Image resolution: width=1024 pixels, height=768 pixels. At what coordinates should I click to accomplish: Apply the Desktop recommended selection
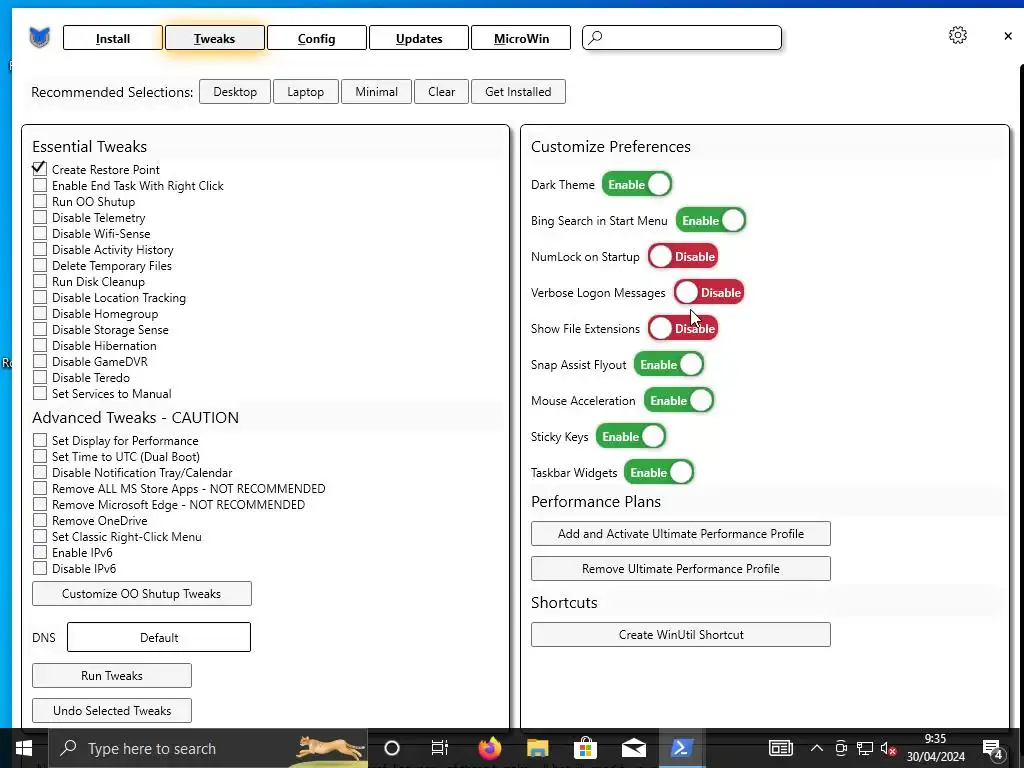(x=234, y=91)
